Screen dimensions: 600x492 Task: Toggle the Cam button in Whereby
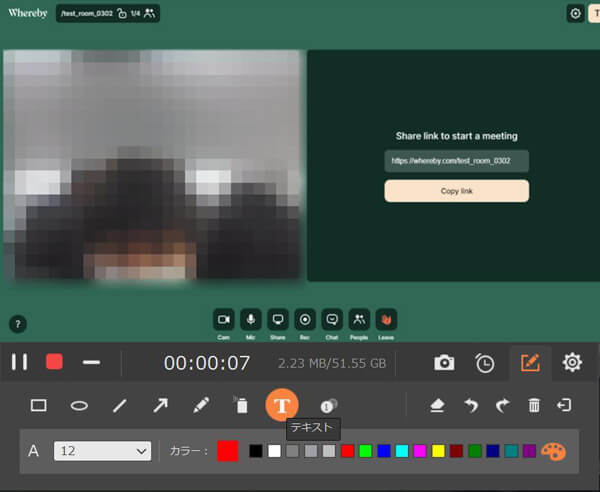coord(224,319)
